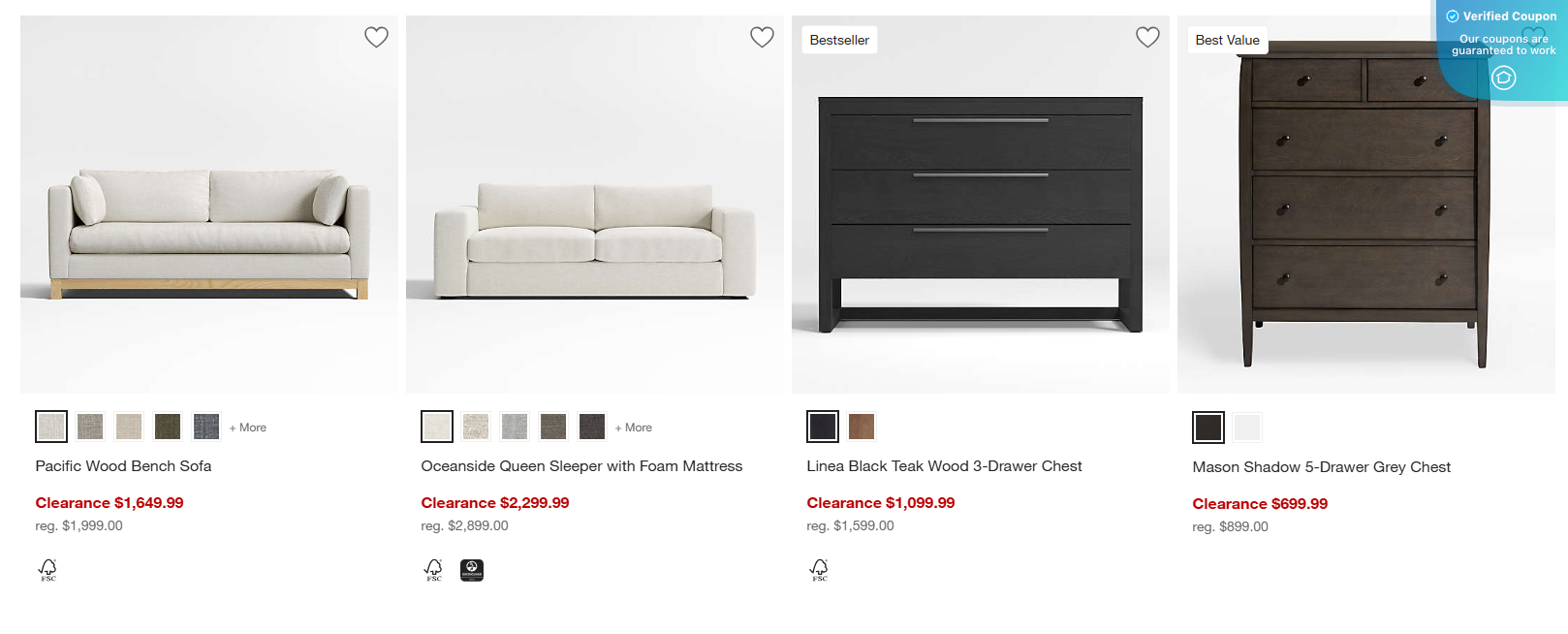
Task: Click the FSC icon below the Oceanside sleeper
Action: 433,570
